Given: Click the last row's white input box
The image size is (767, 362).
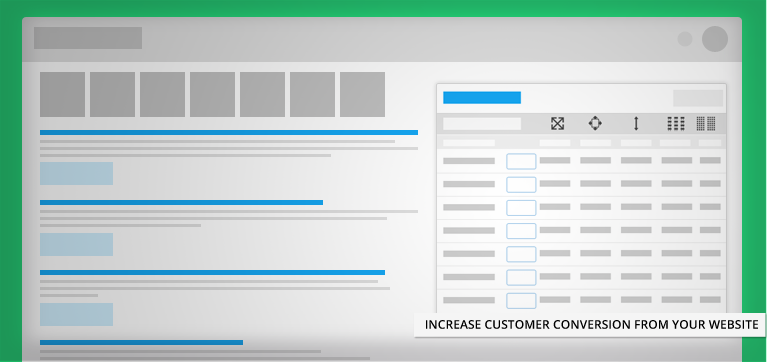Looking at the screenshot, I should [521, 300].
